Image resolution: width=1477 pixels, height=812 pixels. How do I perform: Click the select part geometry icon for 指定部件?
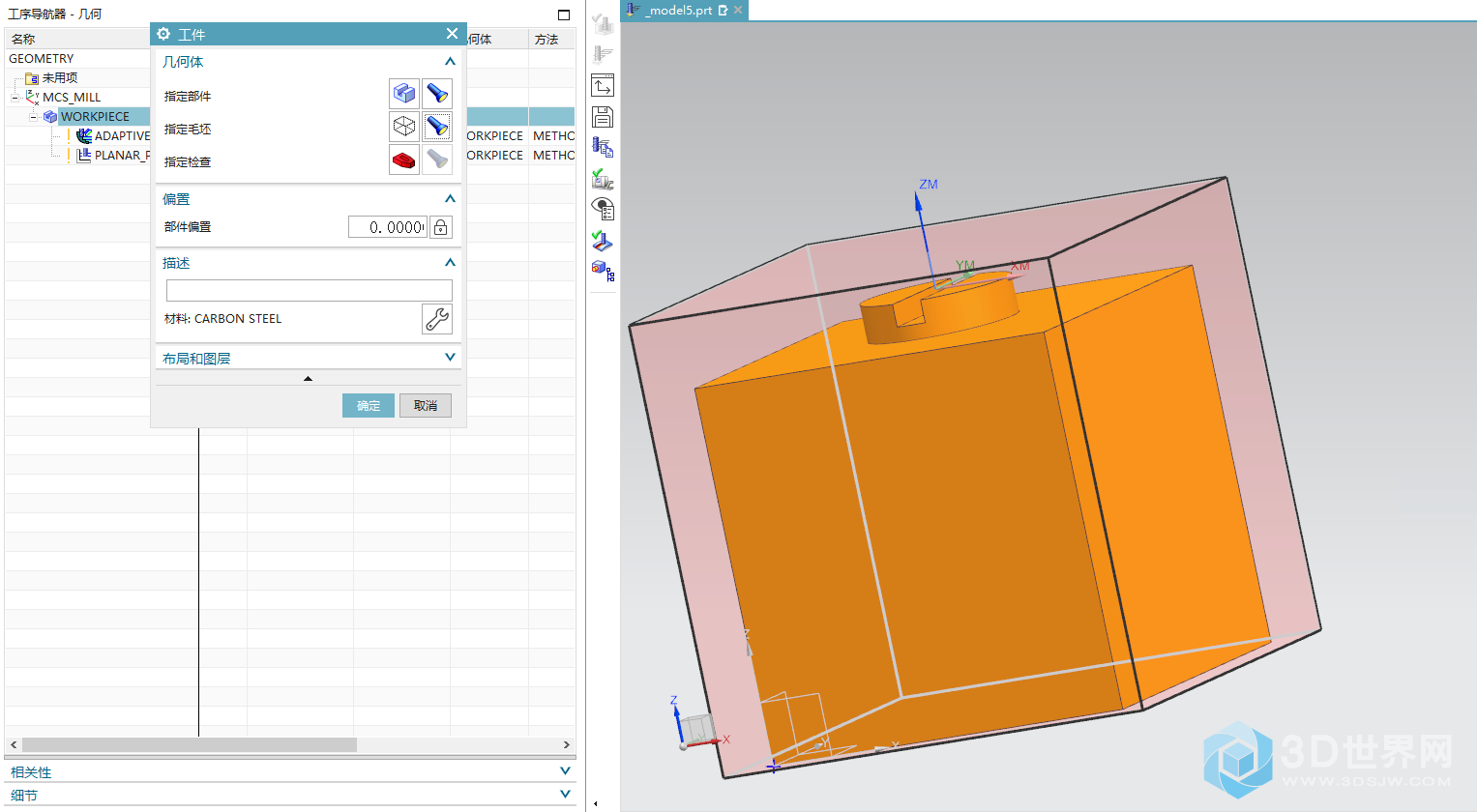(x=404, y=94)
